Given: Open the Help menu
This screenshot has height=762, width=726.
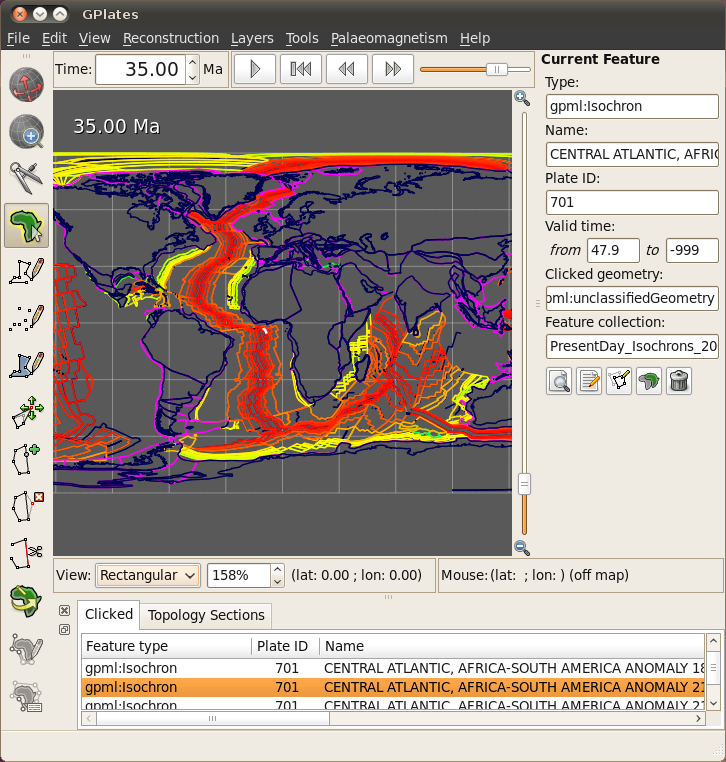Looking at the screenshot, I should pos(475,38).
